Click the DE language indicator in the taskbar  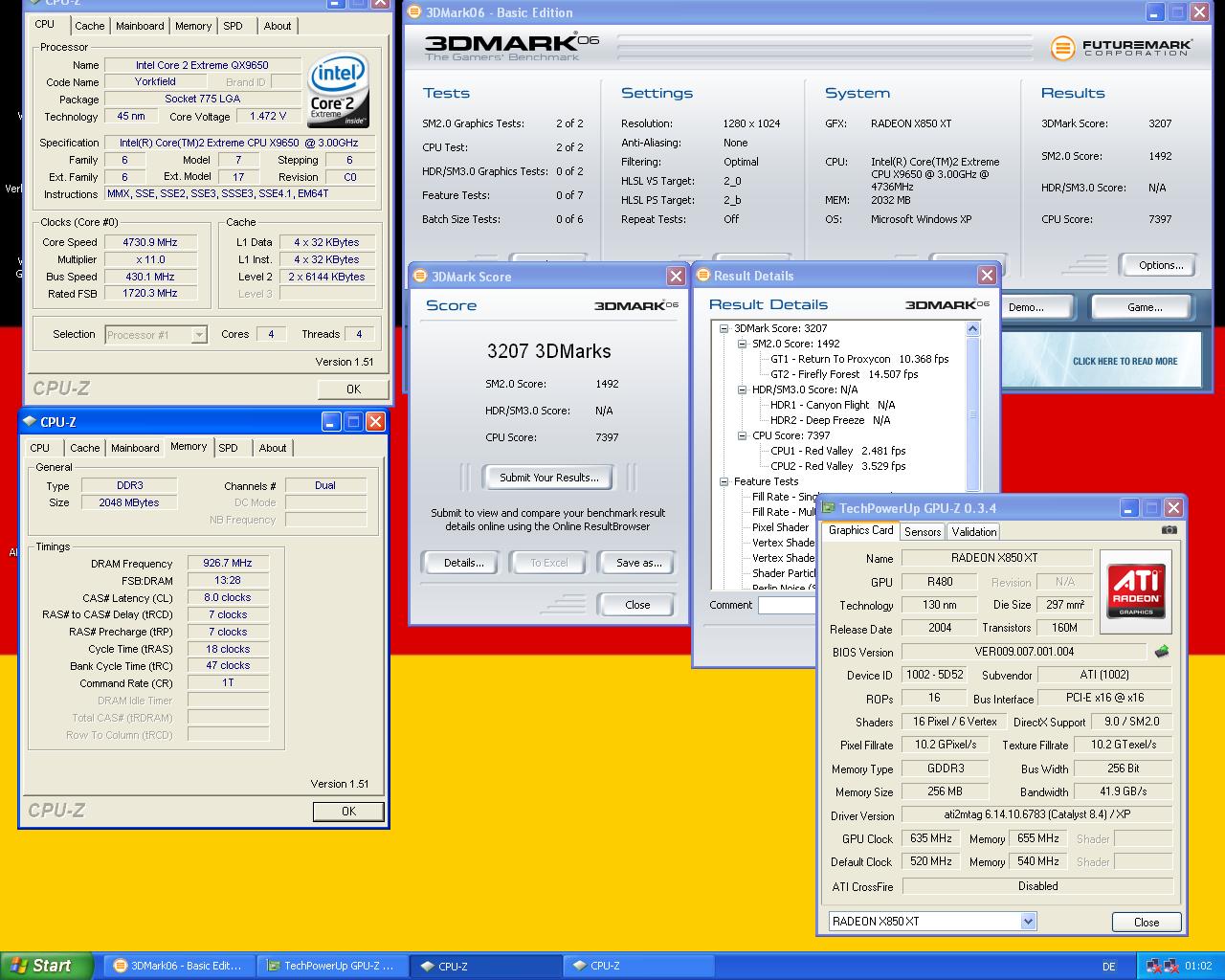(1109, 967)
